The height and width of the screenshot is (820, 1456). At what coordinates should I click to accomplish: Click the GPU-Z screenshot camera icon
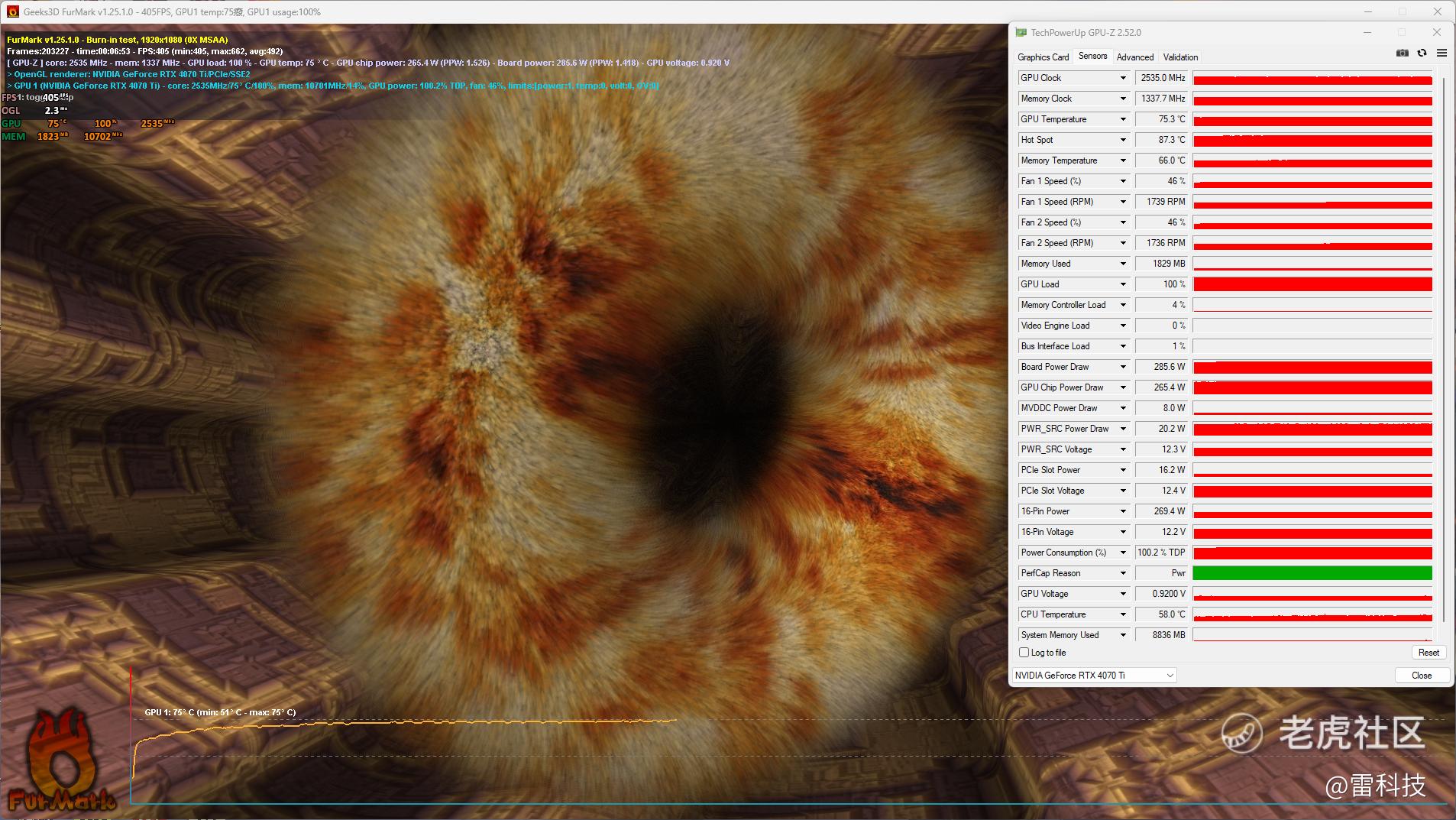pyautogui.click(x=1402, y=53)
